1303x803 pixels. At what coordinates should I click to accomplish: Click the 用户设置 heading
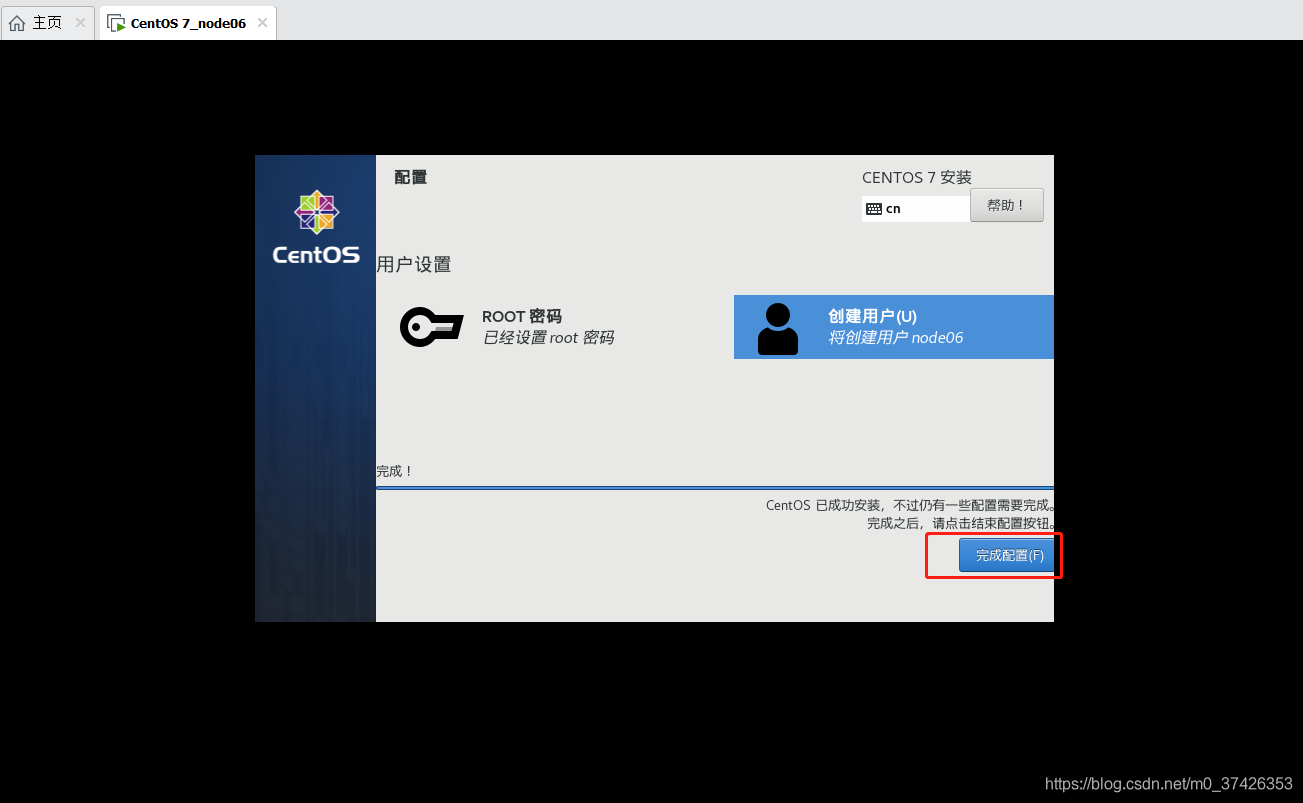pos(414,265)
